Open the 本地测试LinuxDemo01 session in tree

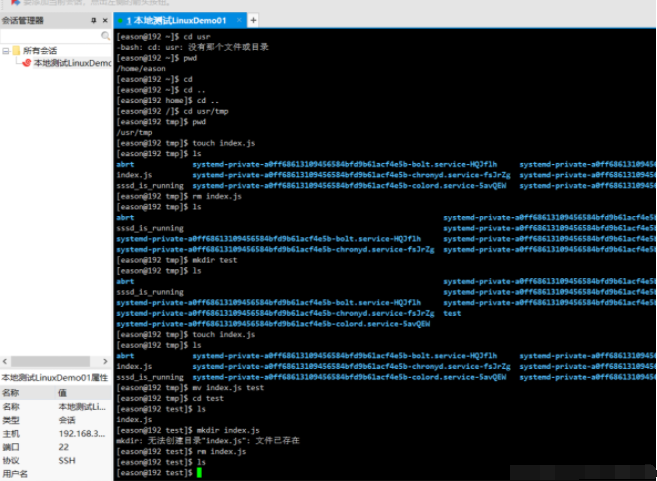click(x=70, y=63)
